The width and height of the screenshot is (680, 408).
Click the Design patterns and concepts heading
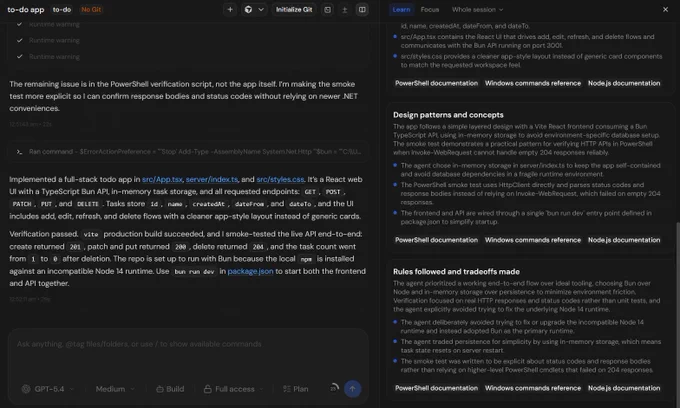coord(448,115)
